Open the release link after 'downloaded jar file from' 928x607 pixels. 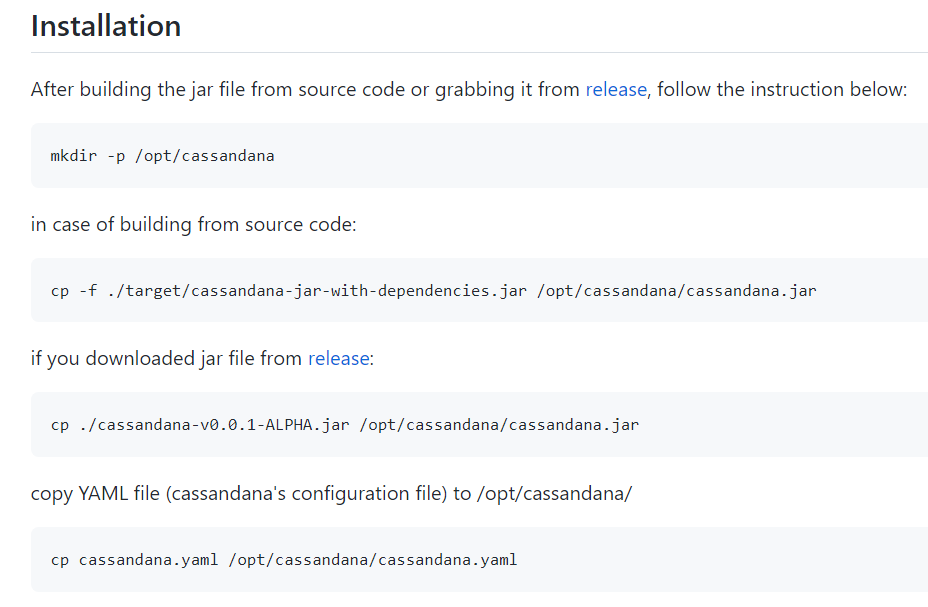point(339,359)
